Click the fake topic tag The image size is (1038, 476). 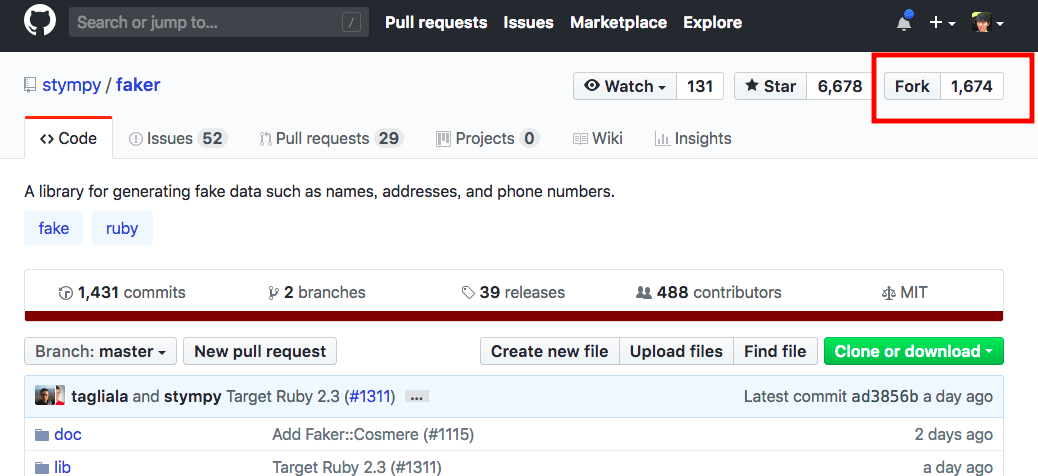(54, 228)
